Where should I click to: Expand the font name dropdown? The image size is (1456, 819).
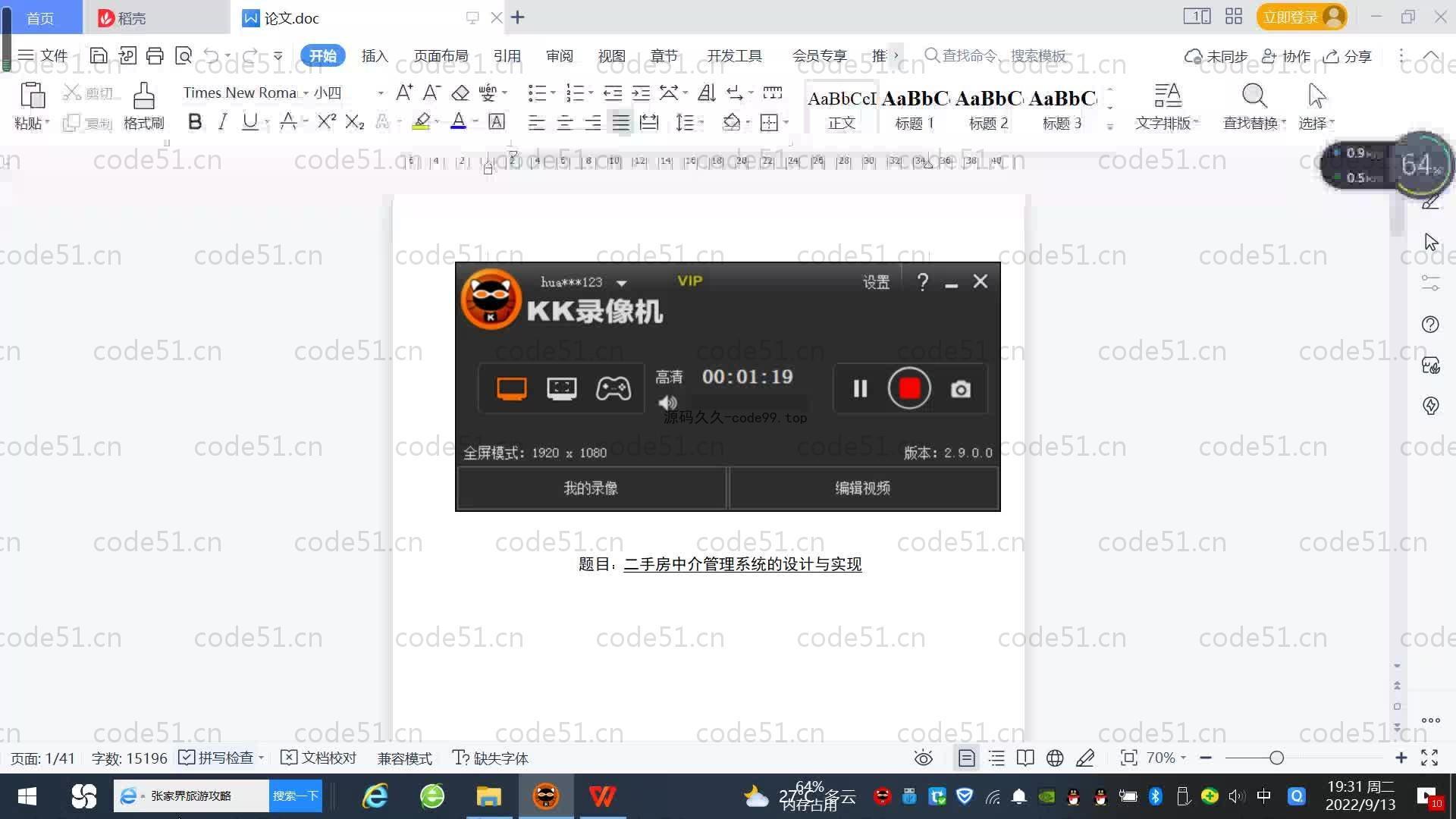click(x=306, y=93)
